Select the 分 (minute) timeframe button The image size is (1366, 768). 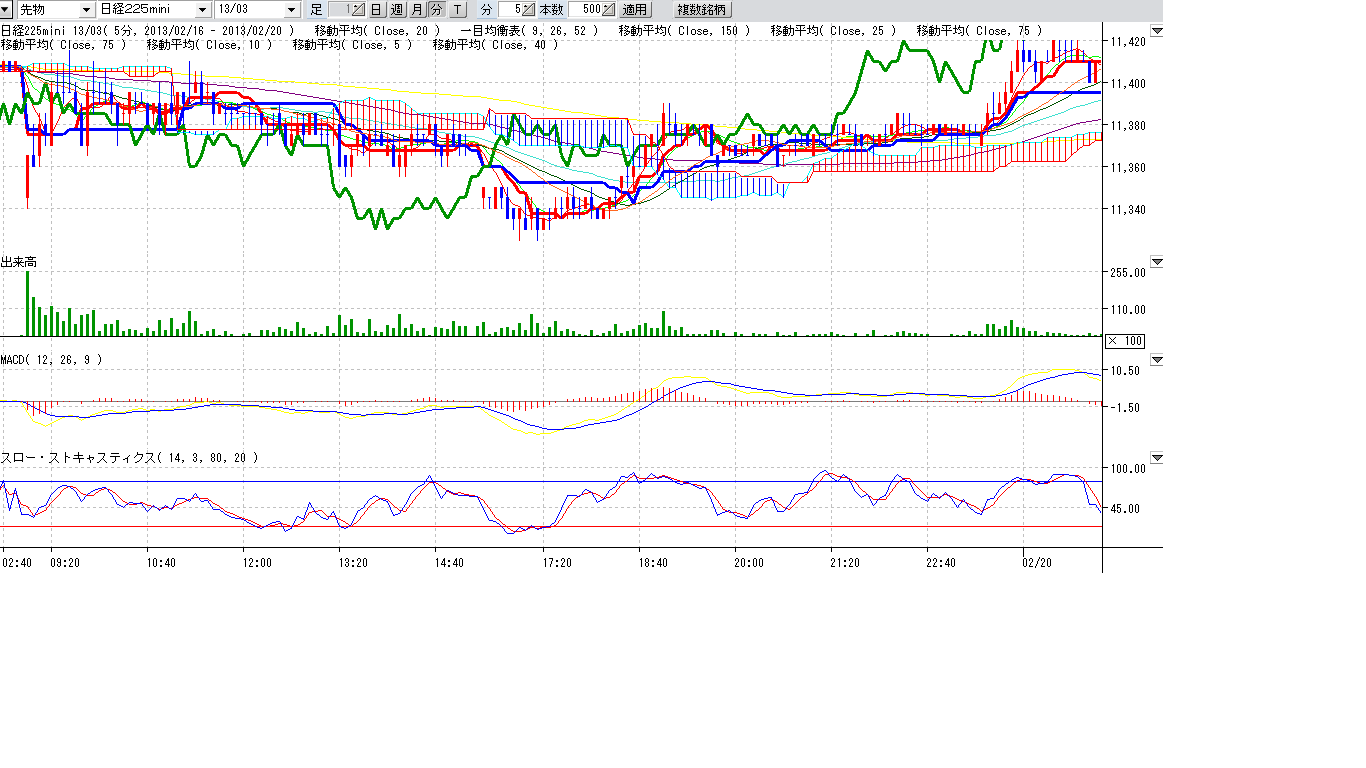point(436,10)
